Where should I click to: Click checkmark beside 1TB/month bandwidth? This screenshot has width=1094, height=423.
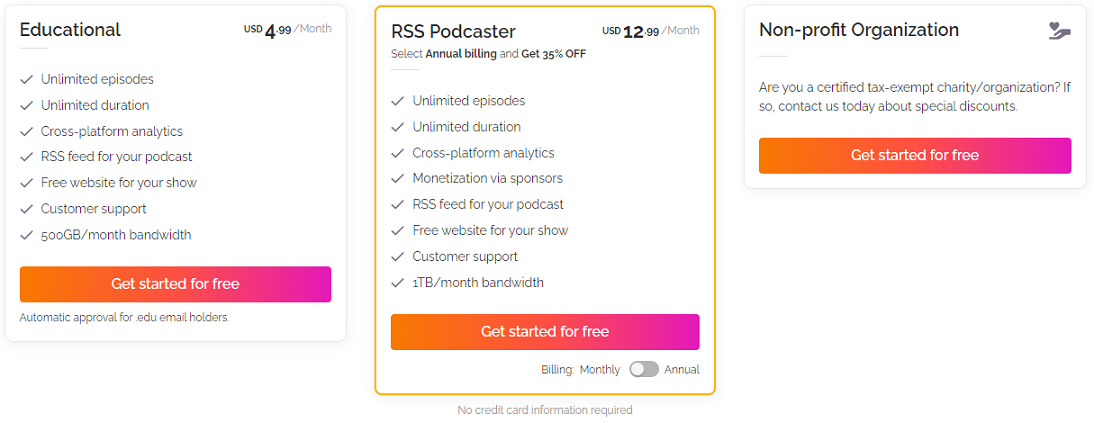tap(398, 283)
